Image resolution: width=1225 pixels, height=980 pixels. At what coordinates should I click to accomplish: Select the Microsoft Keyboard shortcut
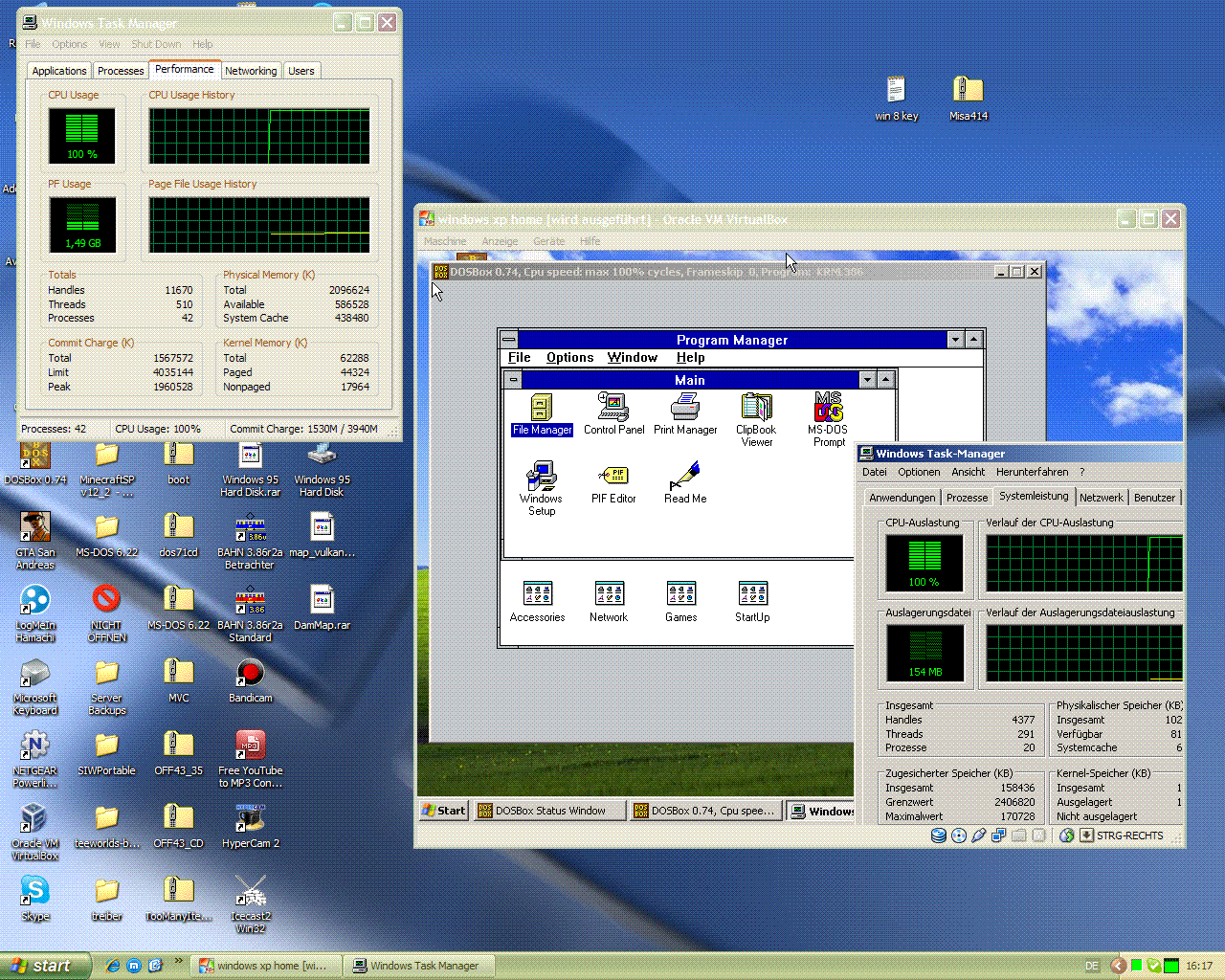35,686
